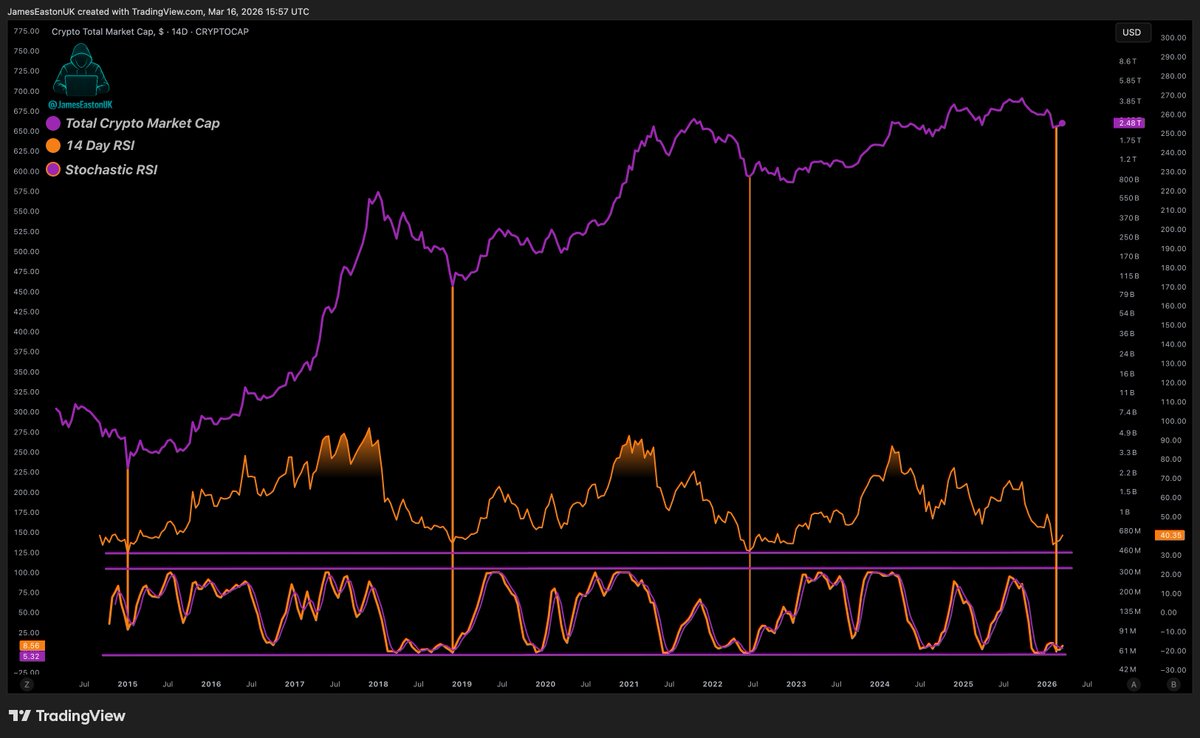Image resolution: width=1200 pixels, height=738 pixels.
Task: Click the 2022 label on the time axis
Action: coord(712,684)
